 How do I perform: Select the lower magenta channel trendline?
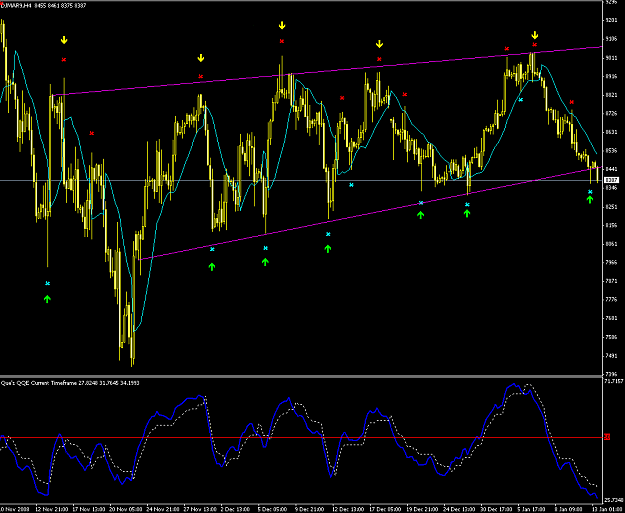pyautogui.click(x=371, y=214)
